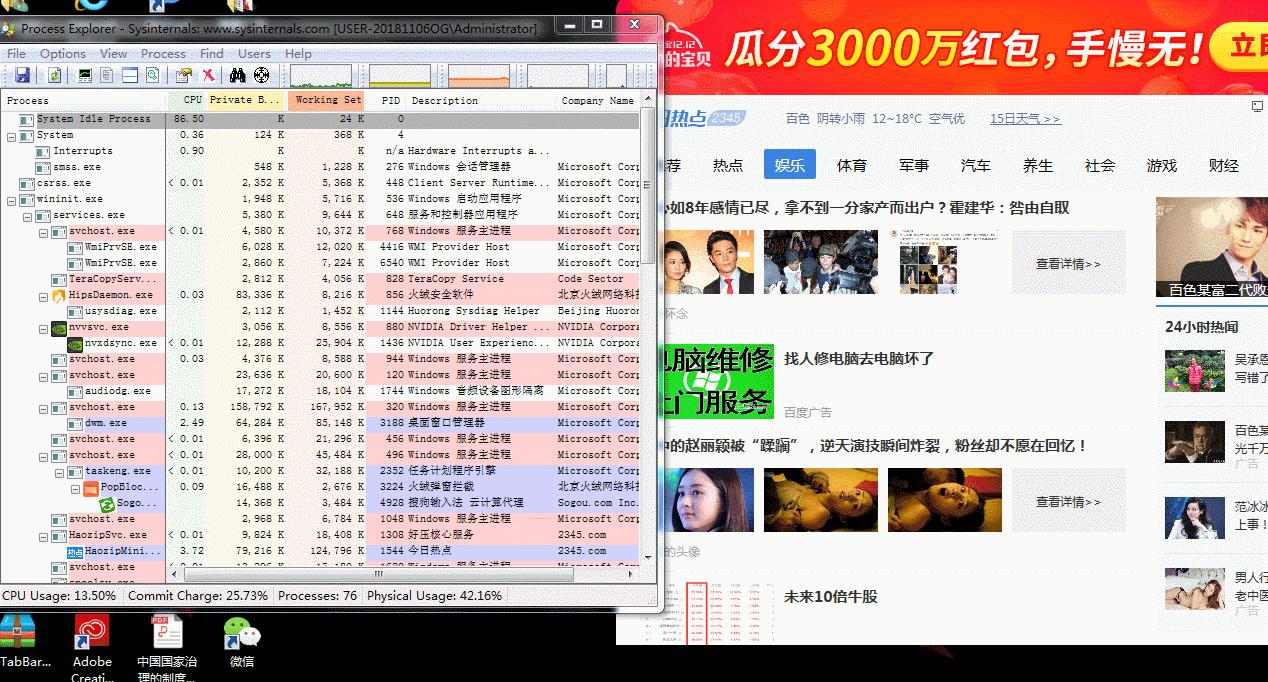1268x682 pixels.
Task: Collapse the services.exe tree node
Action: pos(27,215)
